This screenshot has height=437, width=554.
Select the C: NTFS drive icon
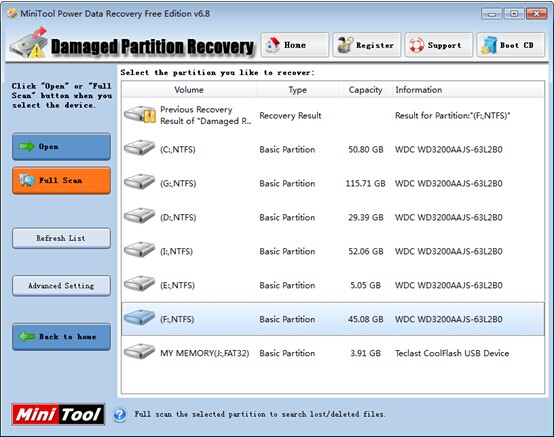[140, 147]
